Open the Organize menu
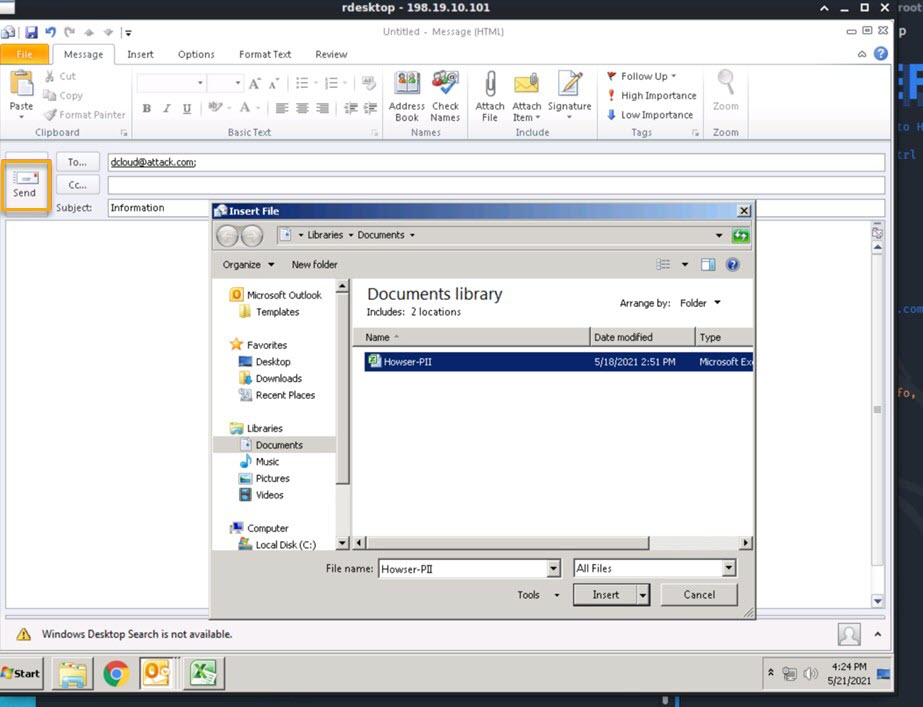Image resolution: width=923 pixels, height=707 pixels. pos(248,264)
